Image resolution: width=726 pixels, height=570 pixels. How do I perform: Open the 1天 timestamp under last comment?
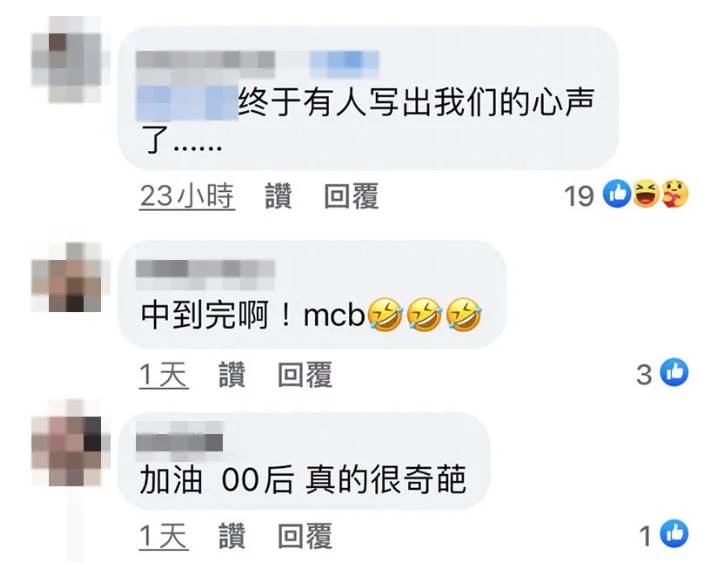click(x=164, y=536)
